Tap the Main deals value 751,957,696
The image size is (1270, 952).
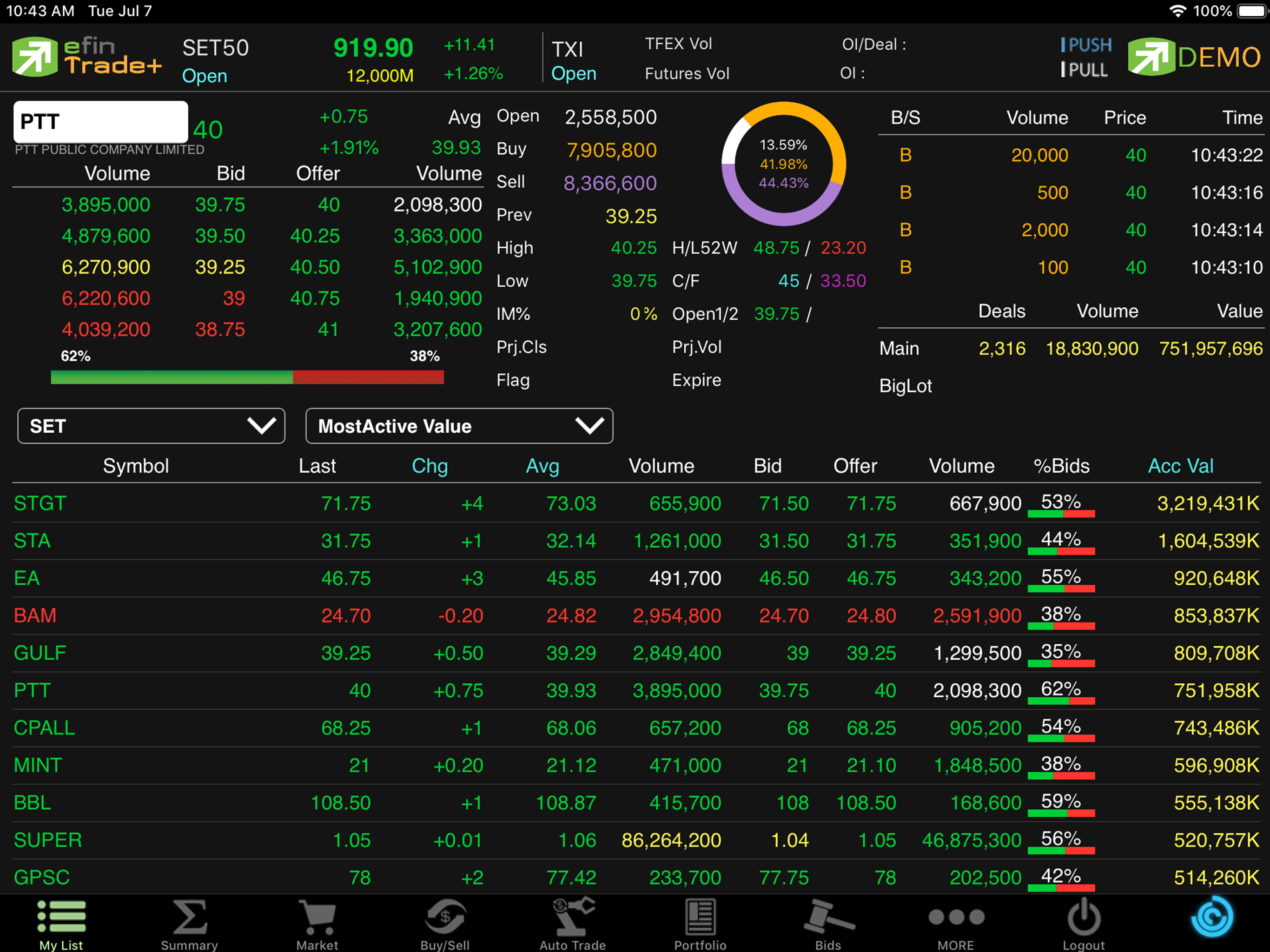coord(1211,349)
